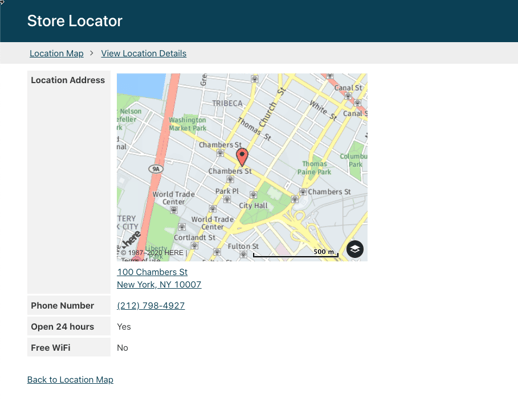The width and height of the screenshot is (518, 402).
Task: Open the Location Map breadcrumb link
Action: (x=56, y=53)
